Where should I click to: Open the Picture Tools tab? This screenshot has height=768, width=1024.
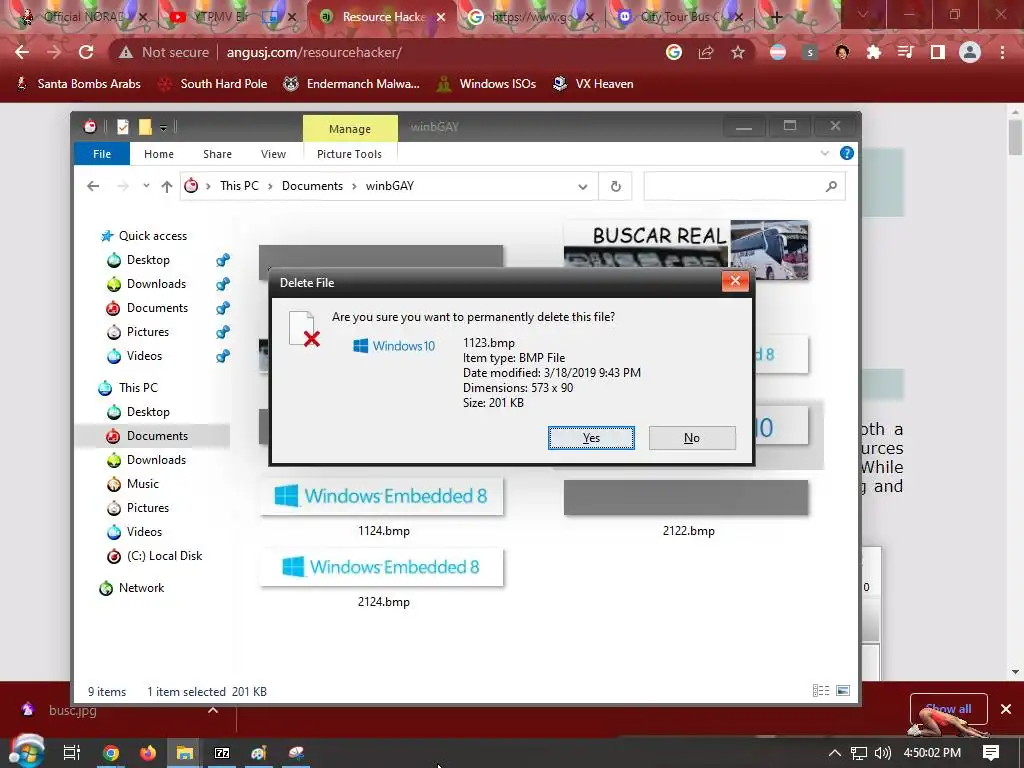349,154
